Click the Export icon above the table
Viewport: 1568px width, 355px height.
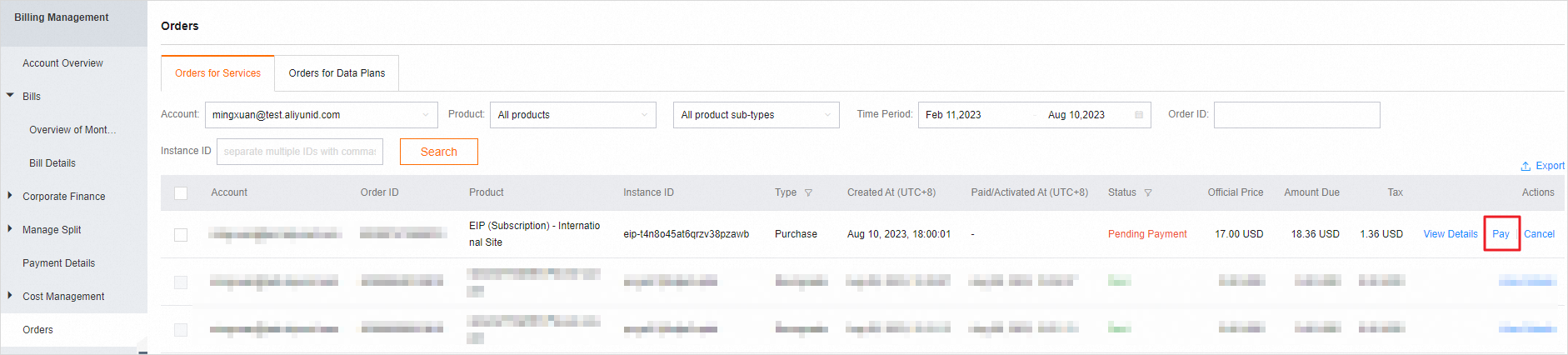pos(1526,166)
